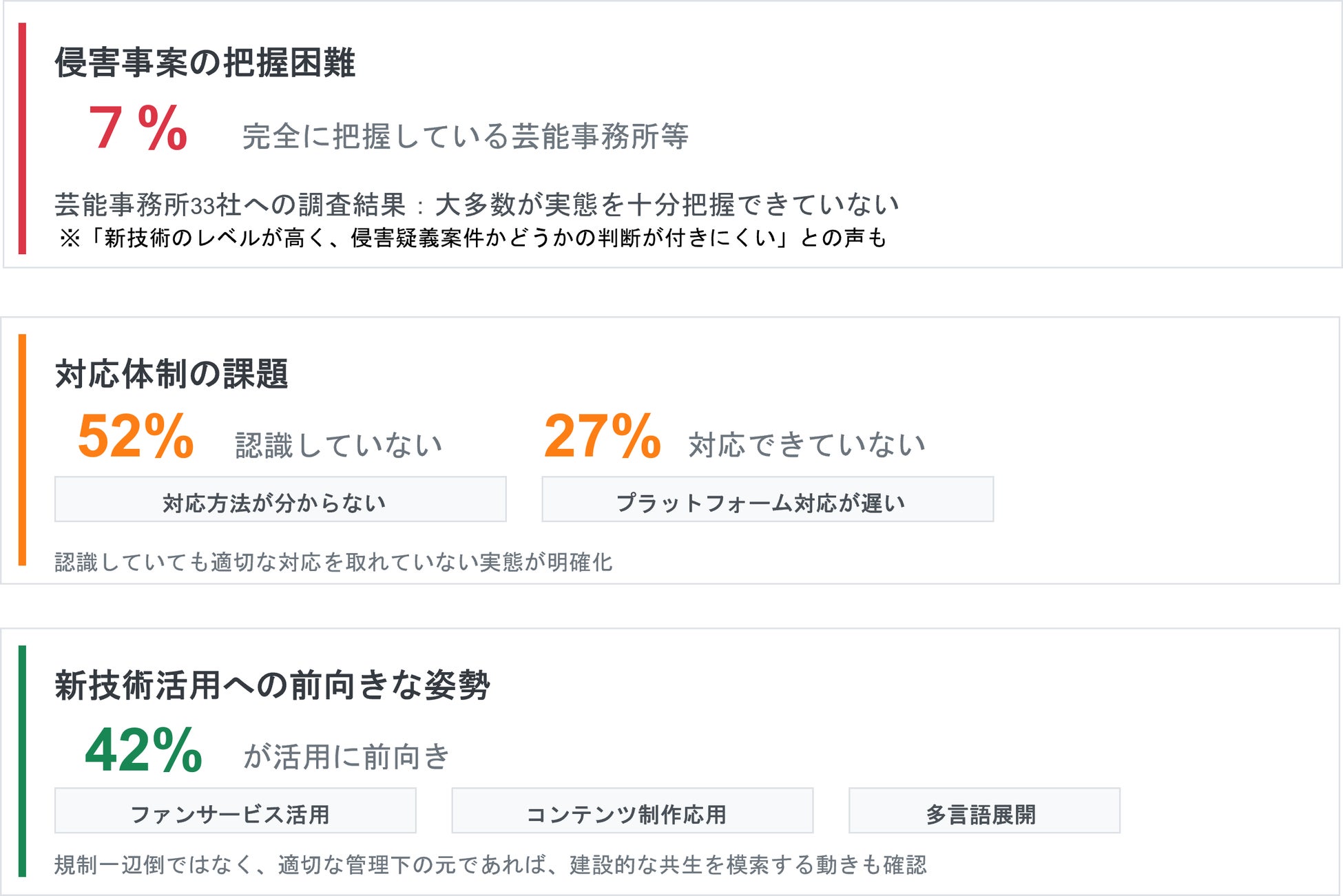Click the 対応方法が分からない box

[x=280, y=500]
